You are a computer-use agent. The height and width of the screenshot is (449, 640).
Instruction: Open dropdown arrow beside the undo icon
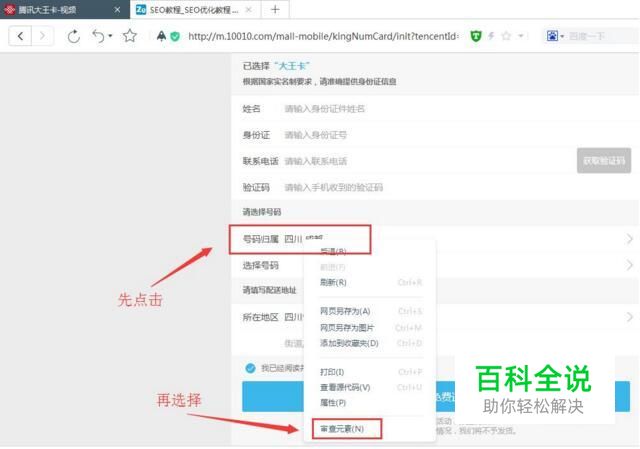point(110,36)
